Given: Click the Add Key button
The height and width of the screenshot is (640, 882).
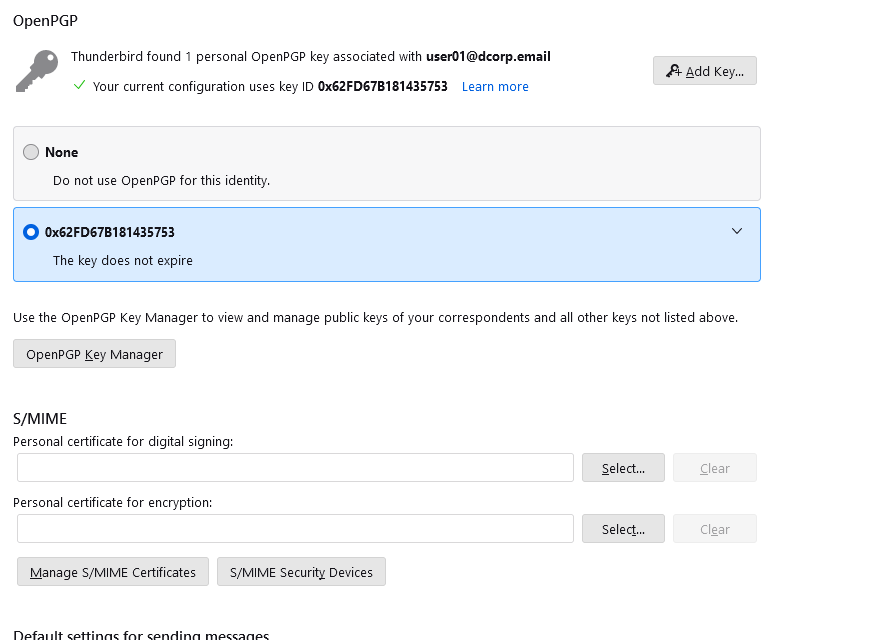Looking at the screenshot, I should [x=704, y=70].
